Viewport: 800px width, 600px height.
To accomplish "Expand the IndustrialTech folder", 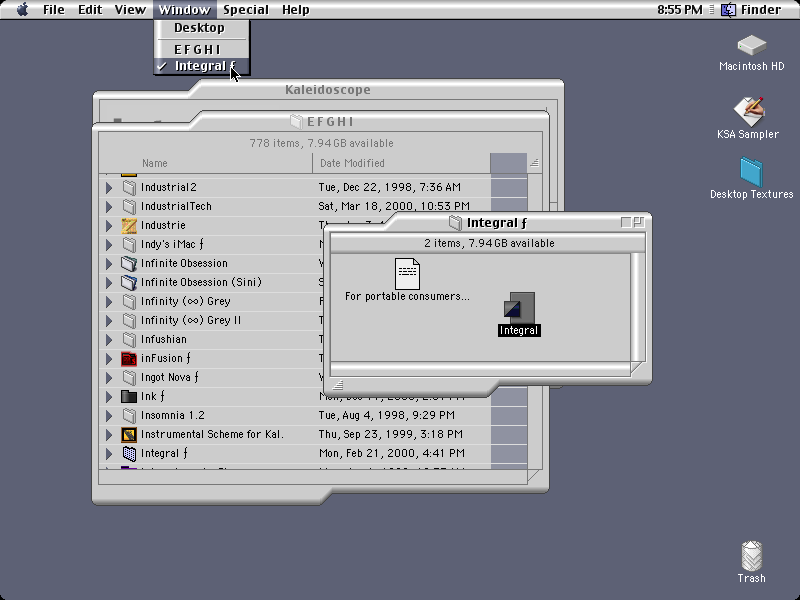I will click(x=109, y=207).
